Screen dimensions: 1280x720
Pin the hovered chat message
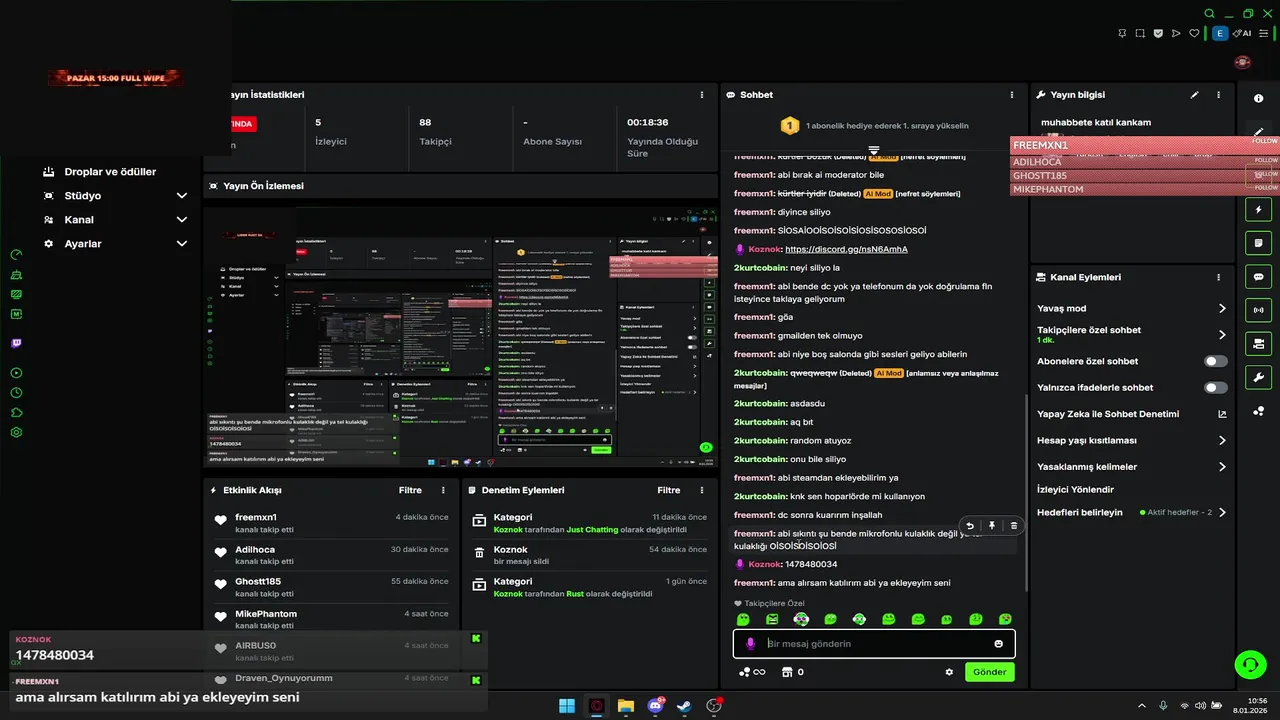click(x=992, y=525)
